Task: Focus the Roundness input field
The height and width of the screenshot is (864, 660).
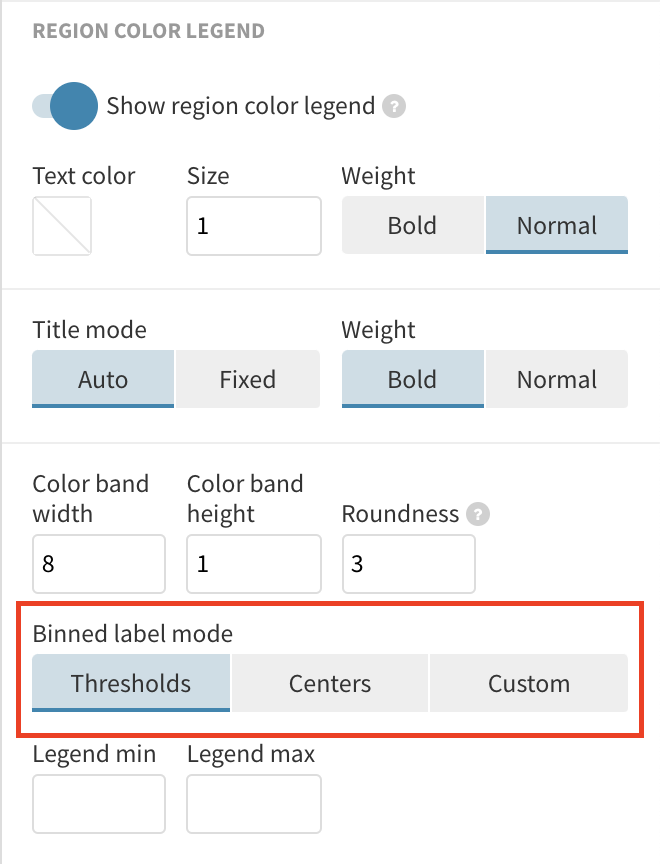Action: [408, 564]
